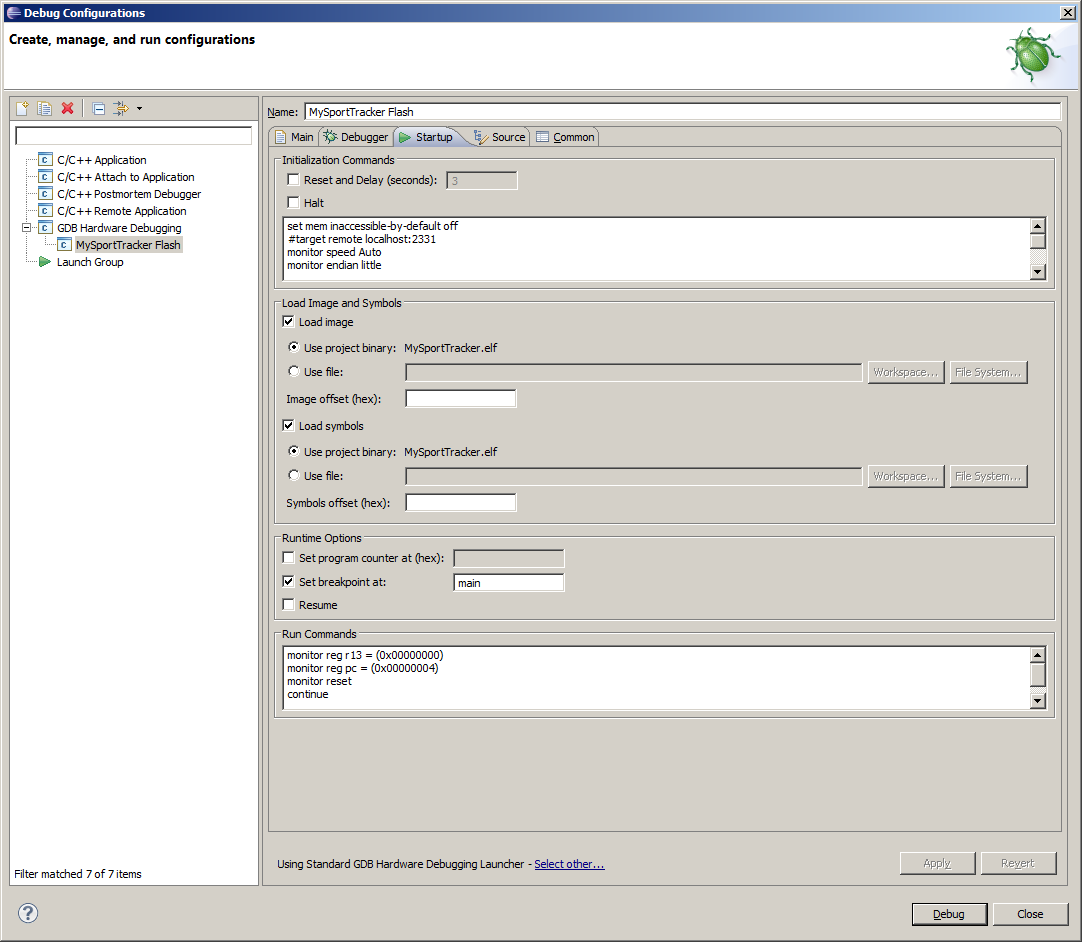Click Run Commands scroll down arrow
This screenshot has height=942, width=1082.
click(x=1038, y=701)
